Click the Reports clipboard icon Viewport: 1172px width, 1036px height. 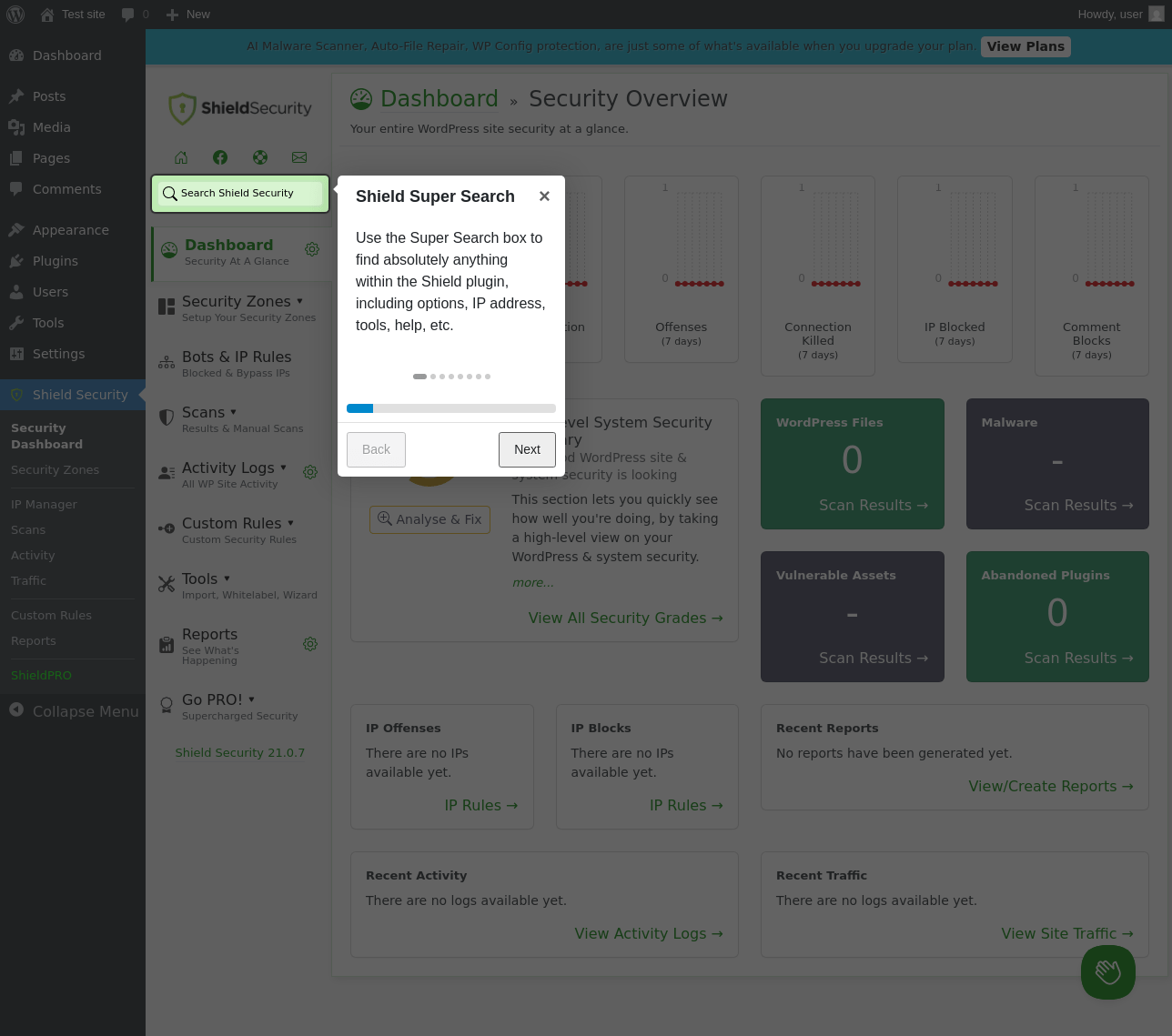point(167,644)
